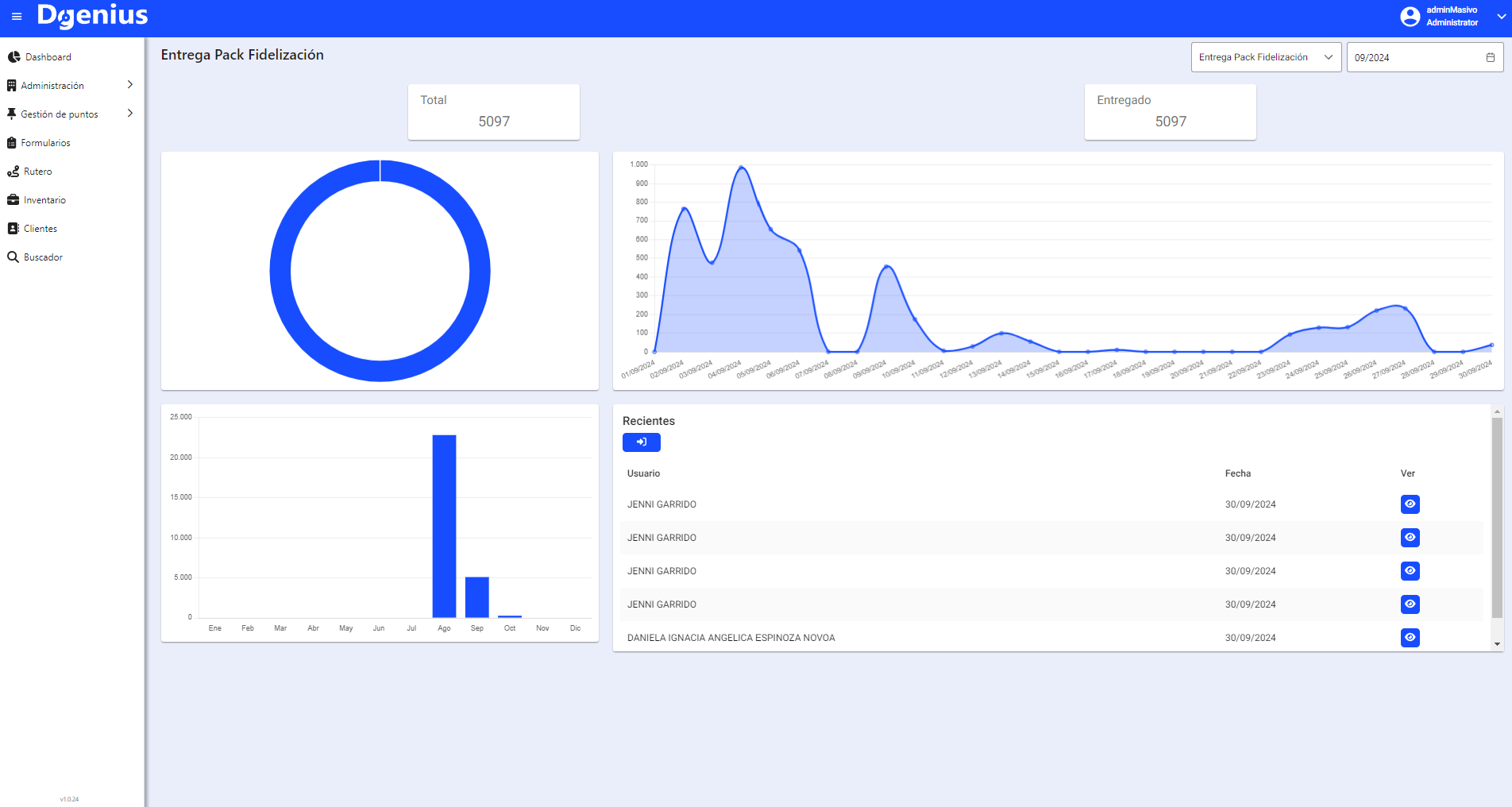
Task: Click the Clientes contact book icon
Action: pyautogui.click(x=13, y=229)
